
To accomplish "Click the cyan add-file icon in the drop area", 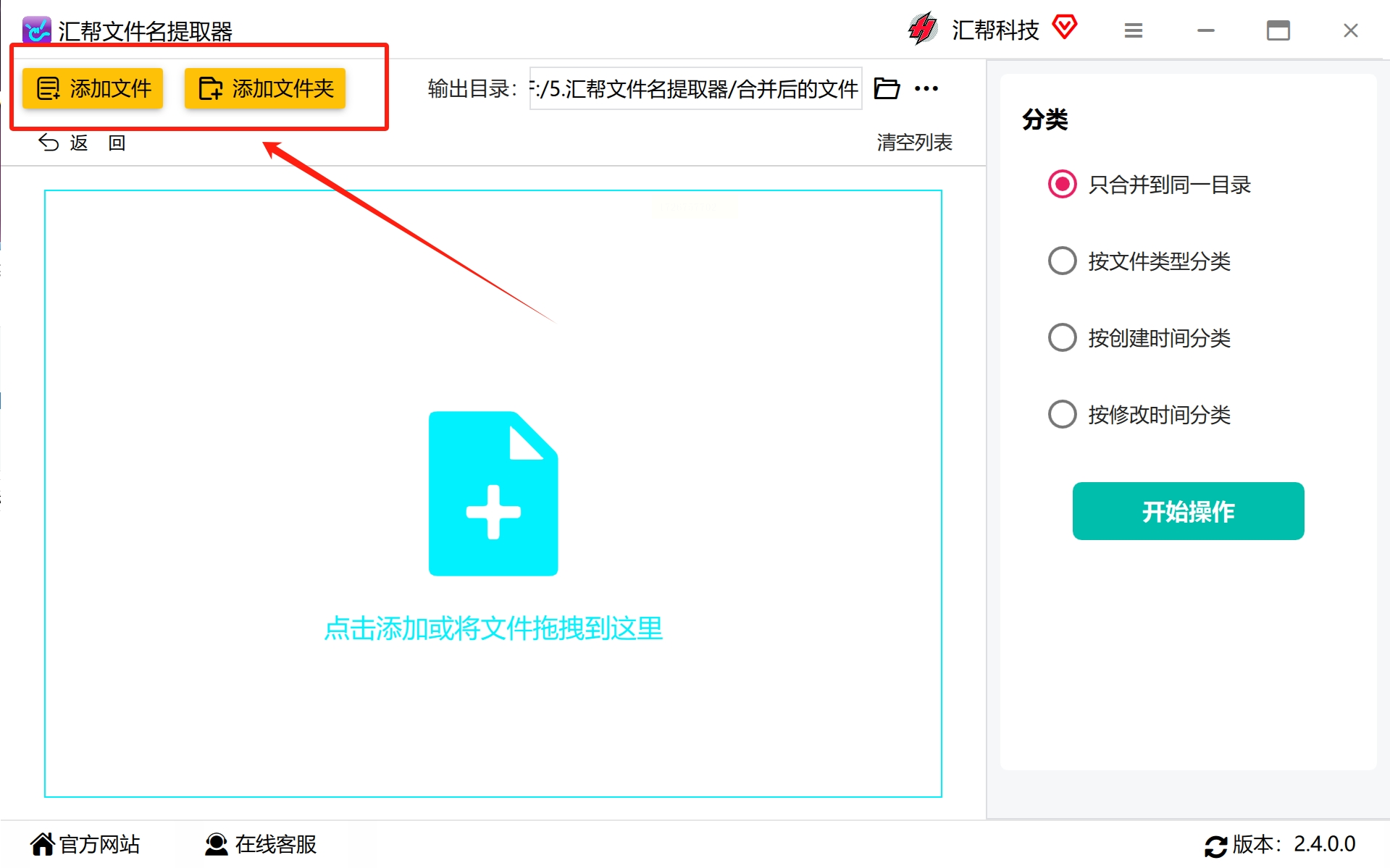I will [493, 494].
